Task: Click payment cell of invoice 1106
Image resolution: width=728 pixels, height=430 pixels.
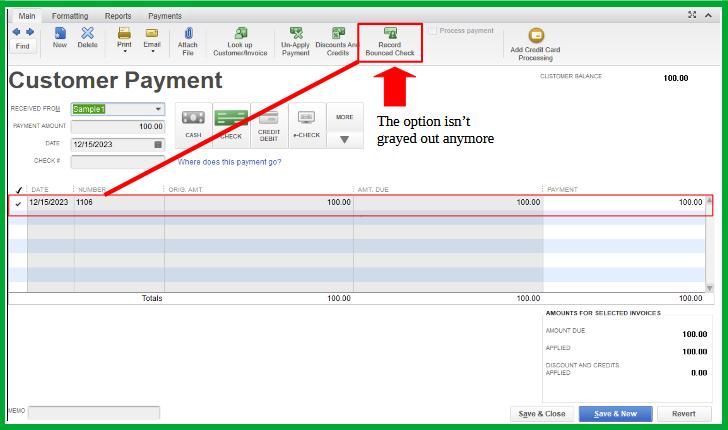Action: click(x=624, y=202)
